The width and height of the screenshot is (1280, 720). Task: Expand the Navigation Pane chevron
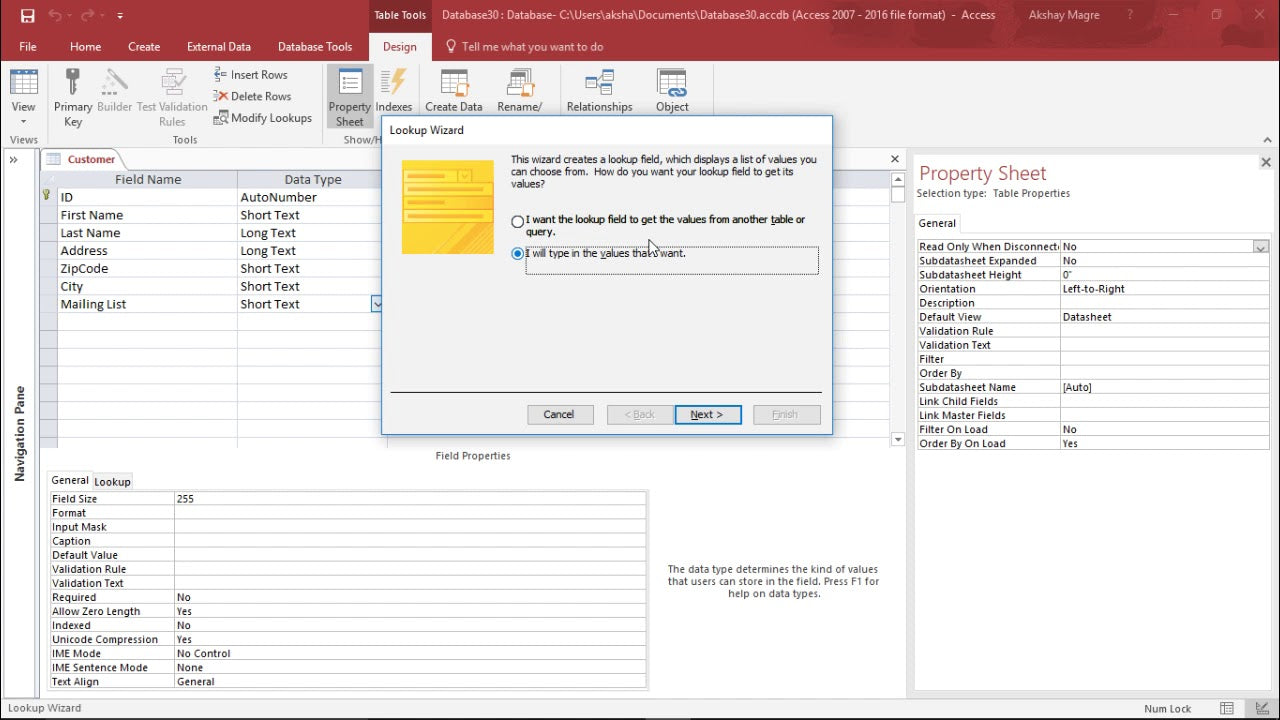click(15, 160)
